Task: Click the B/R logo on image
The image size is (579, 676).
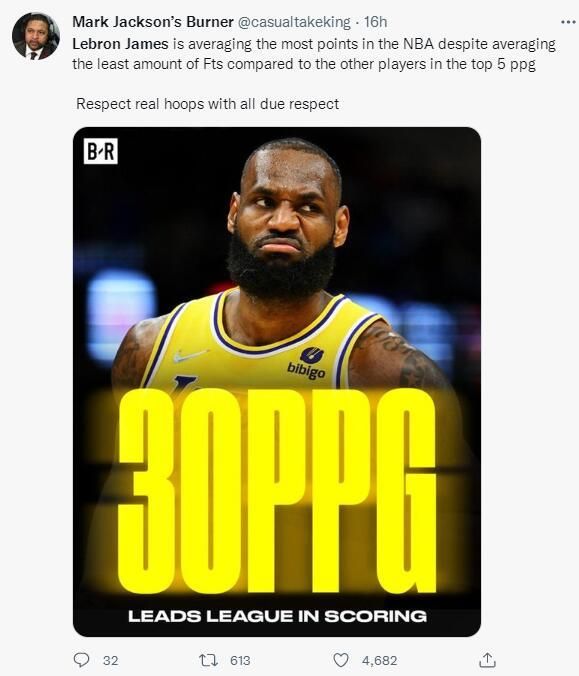Action: (x=100, y=151)
